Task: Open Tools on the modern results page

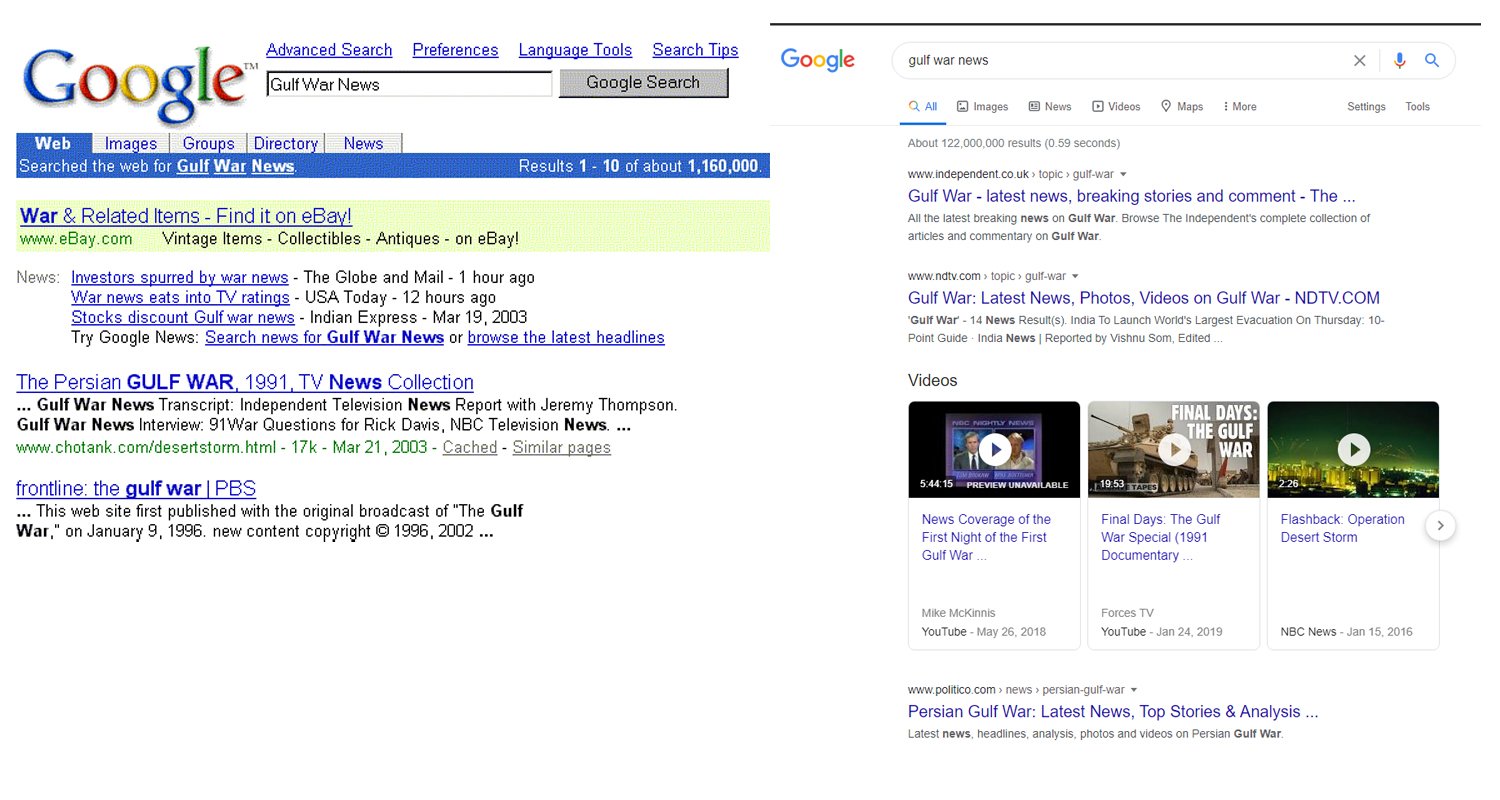Action: coord(1417,107)
